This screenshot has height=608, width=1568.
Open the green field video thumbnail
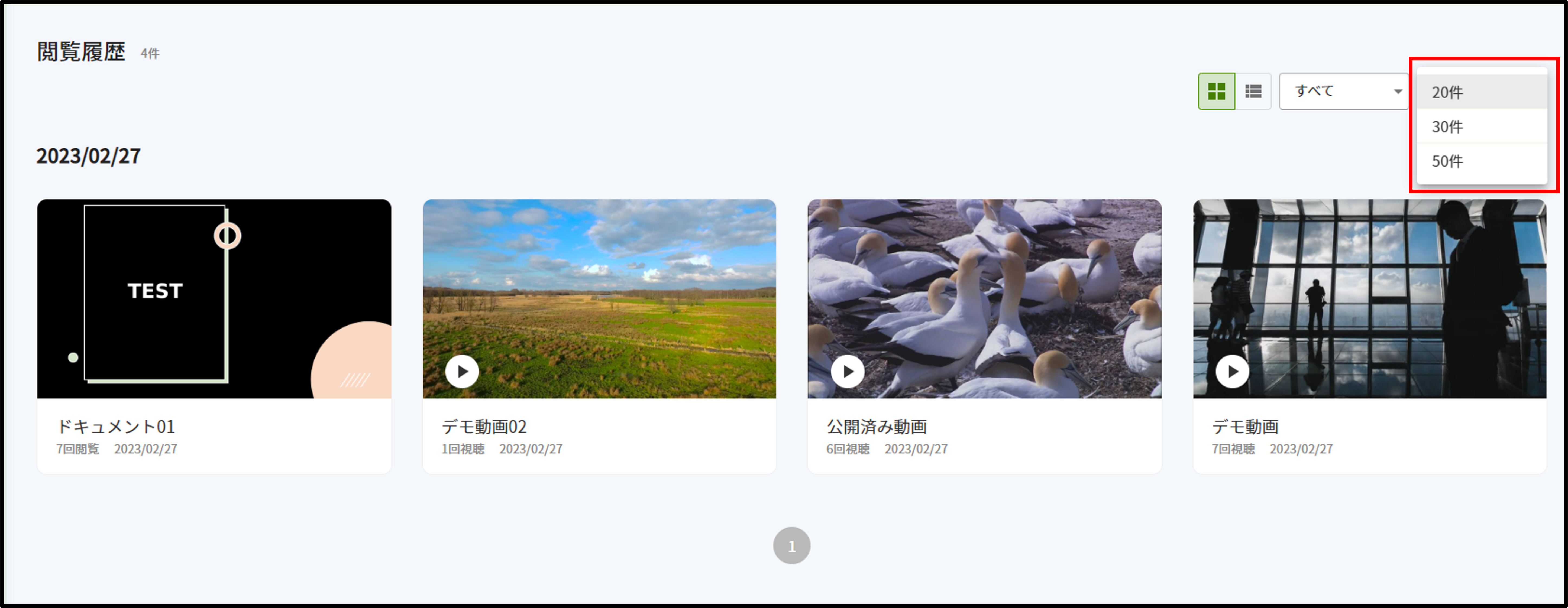pos(600,299)
